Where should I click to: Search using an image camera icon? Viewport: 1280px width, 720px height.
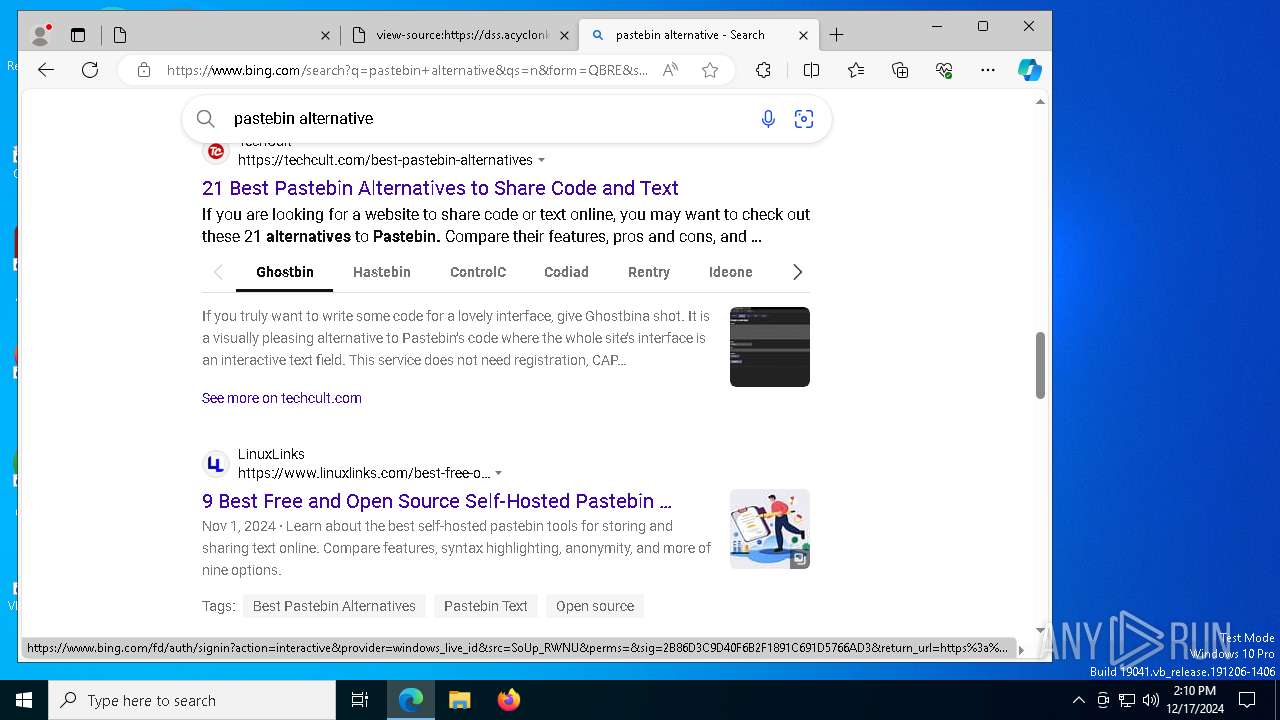pyautogui.click(x=804, y=119)
